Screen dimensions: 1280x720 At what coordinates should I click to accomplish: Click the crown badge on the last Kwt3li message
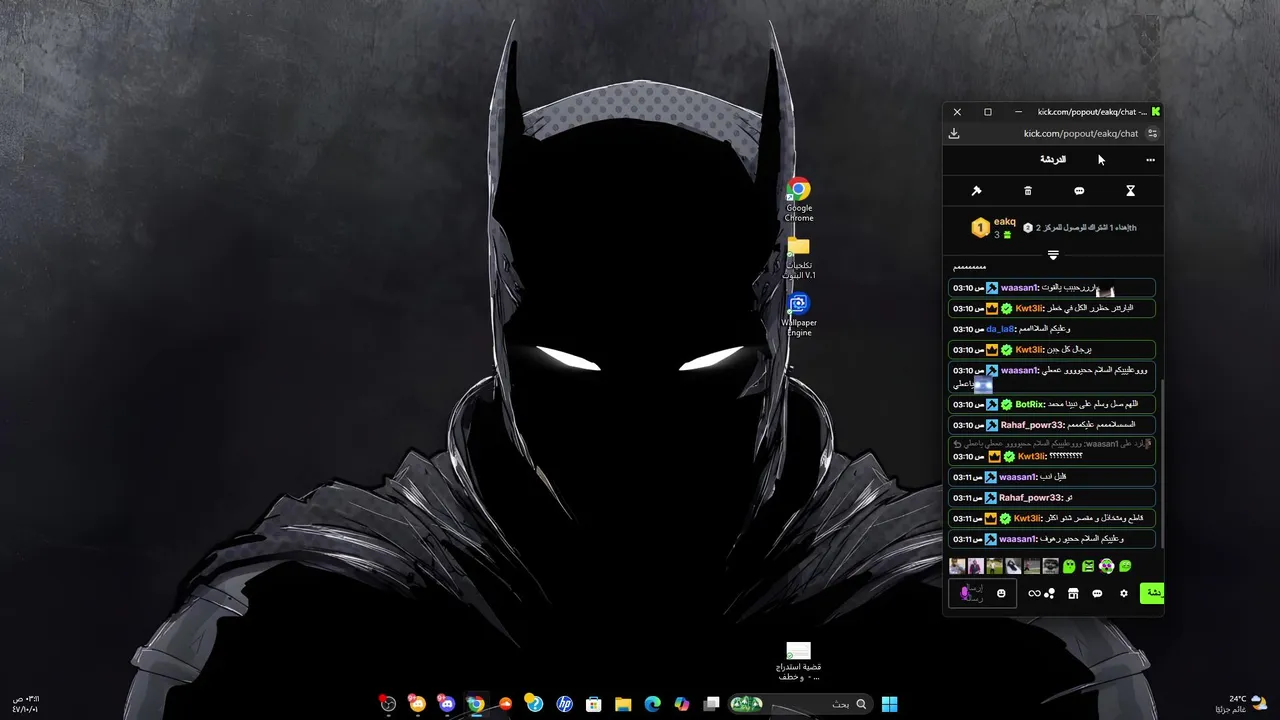(991, 519)
